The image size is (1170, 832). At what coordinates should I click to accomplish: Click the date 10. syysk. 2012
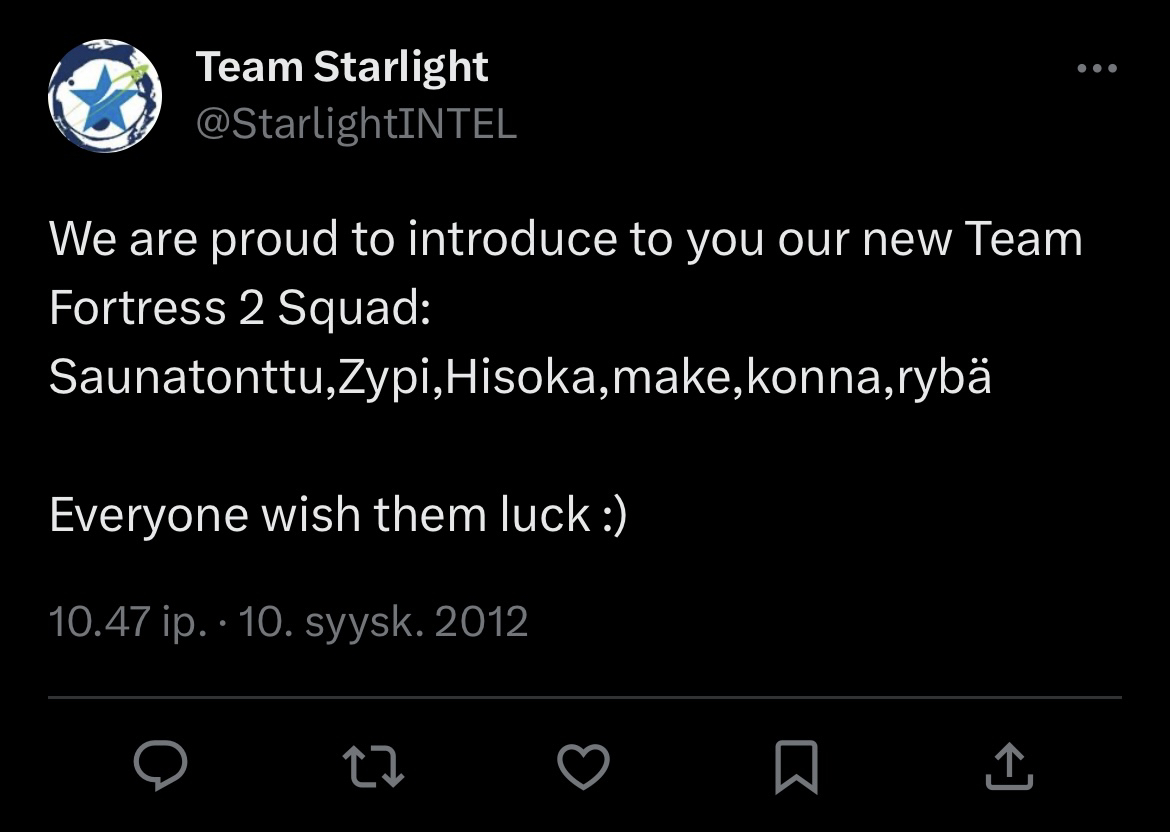pyautogui.click(x=384, y=622)
